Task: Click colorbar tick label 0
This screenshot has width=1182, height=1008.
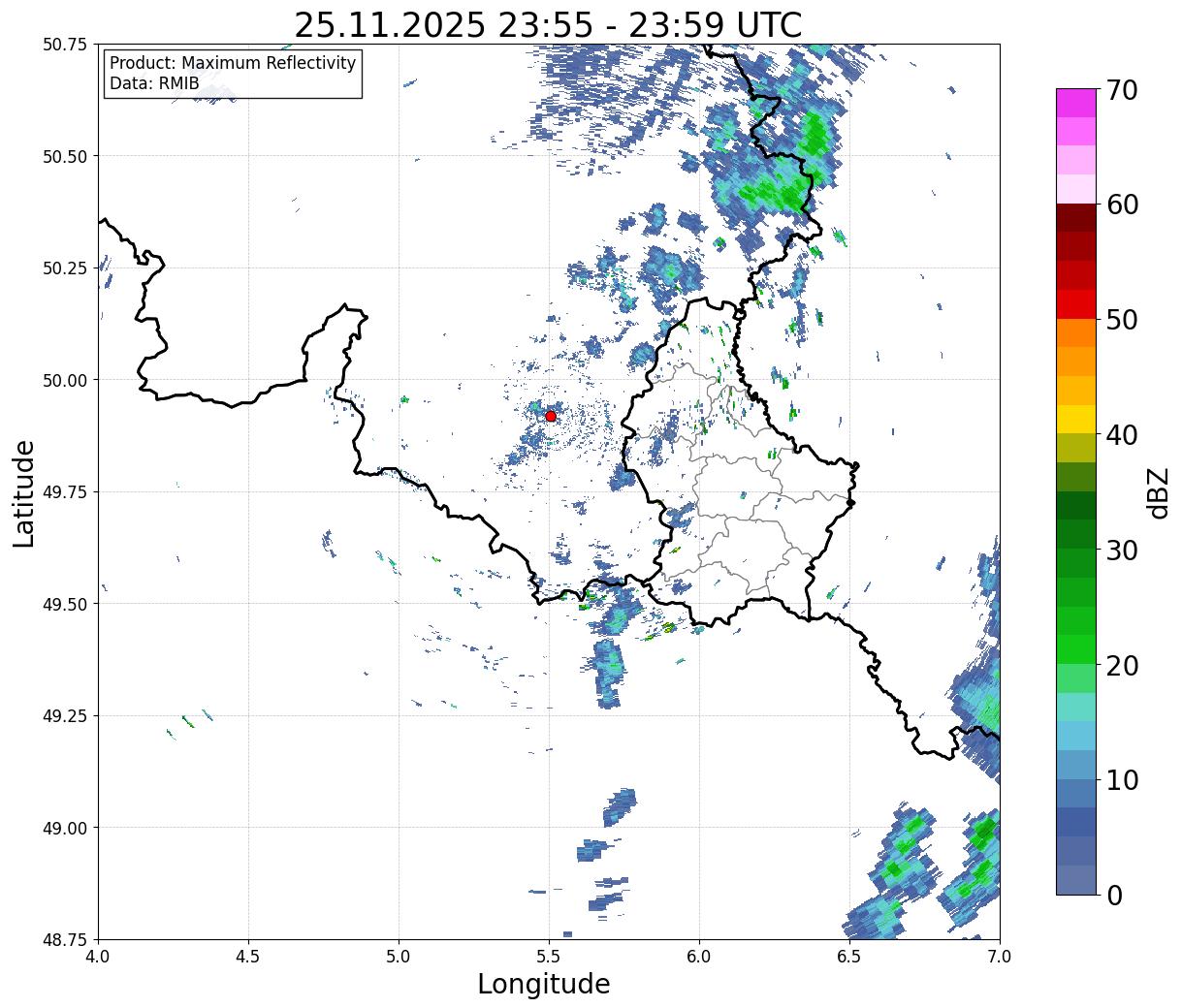Action: point(1114,895)
